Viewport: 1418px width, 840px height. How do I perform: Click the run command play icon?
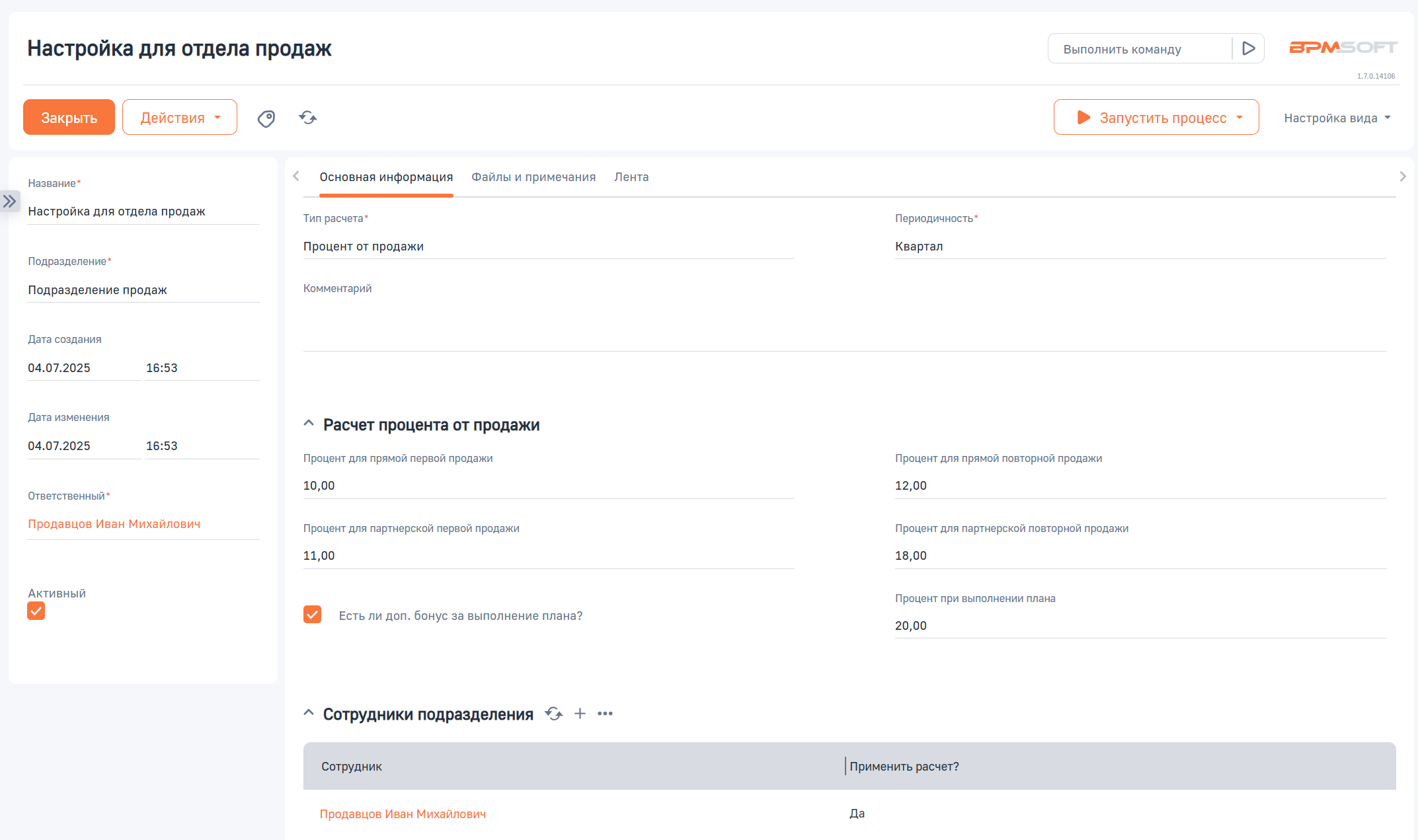tap(1248, 48)
